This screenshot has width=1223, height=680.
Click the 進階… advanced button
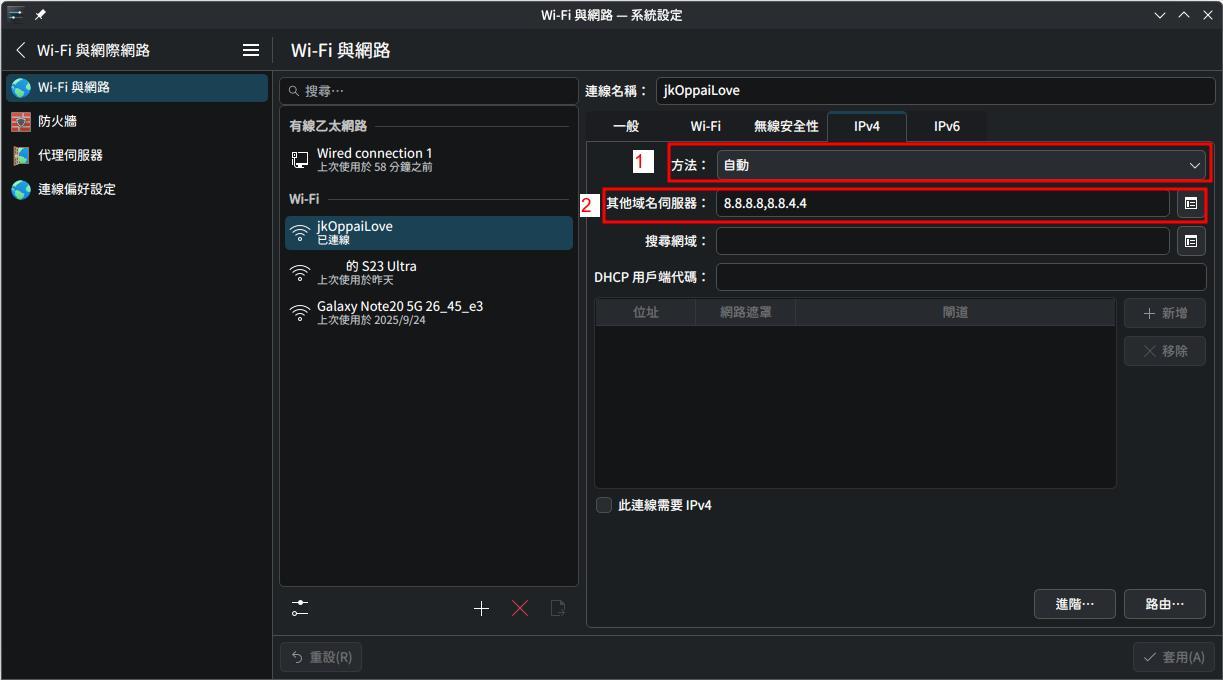(1074, 604)
